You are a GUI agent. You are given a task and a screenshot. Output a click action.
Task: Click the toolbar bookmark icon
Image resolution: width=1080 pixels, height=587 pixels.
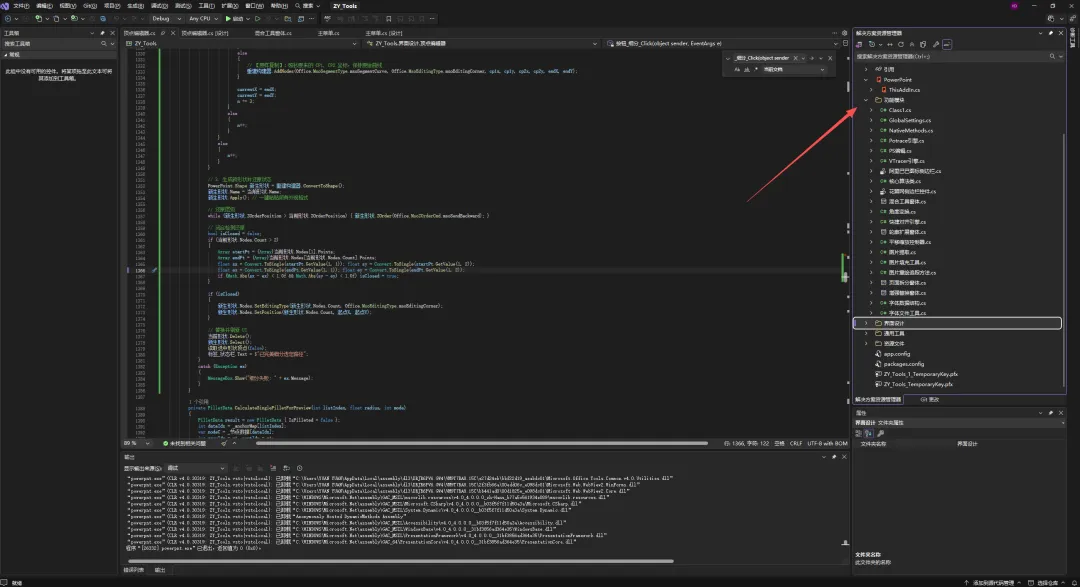(x=388, y=19)
